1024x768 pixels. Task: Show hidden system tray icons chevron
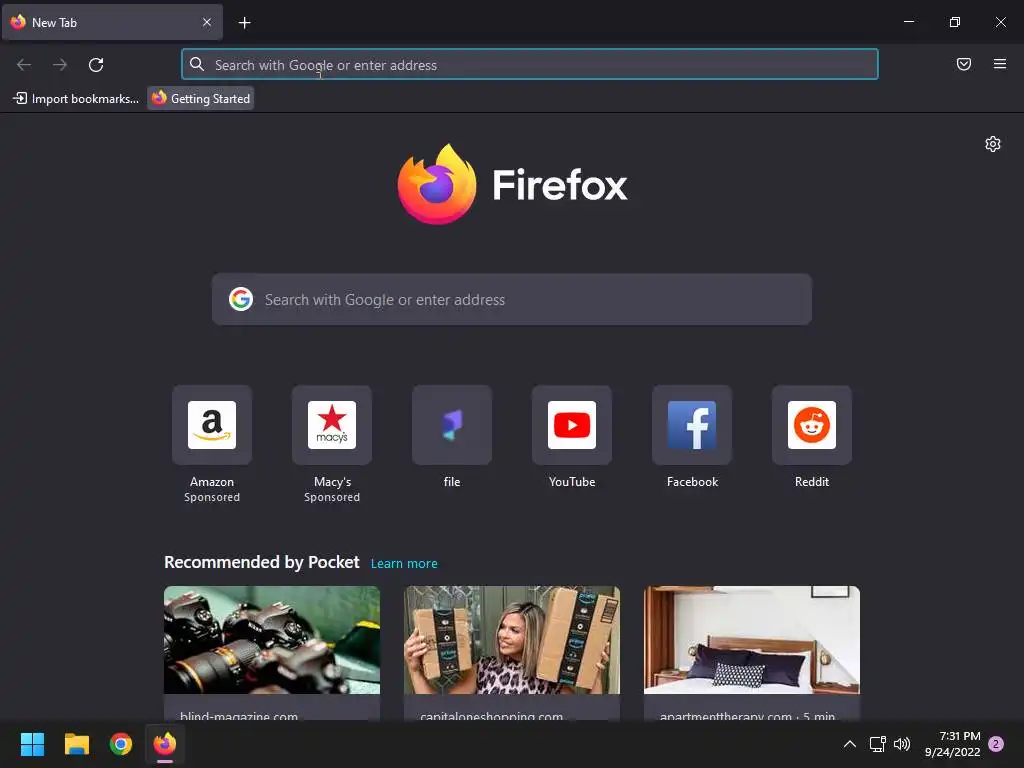850,744
